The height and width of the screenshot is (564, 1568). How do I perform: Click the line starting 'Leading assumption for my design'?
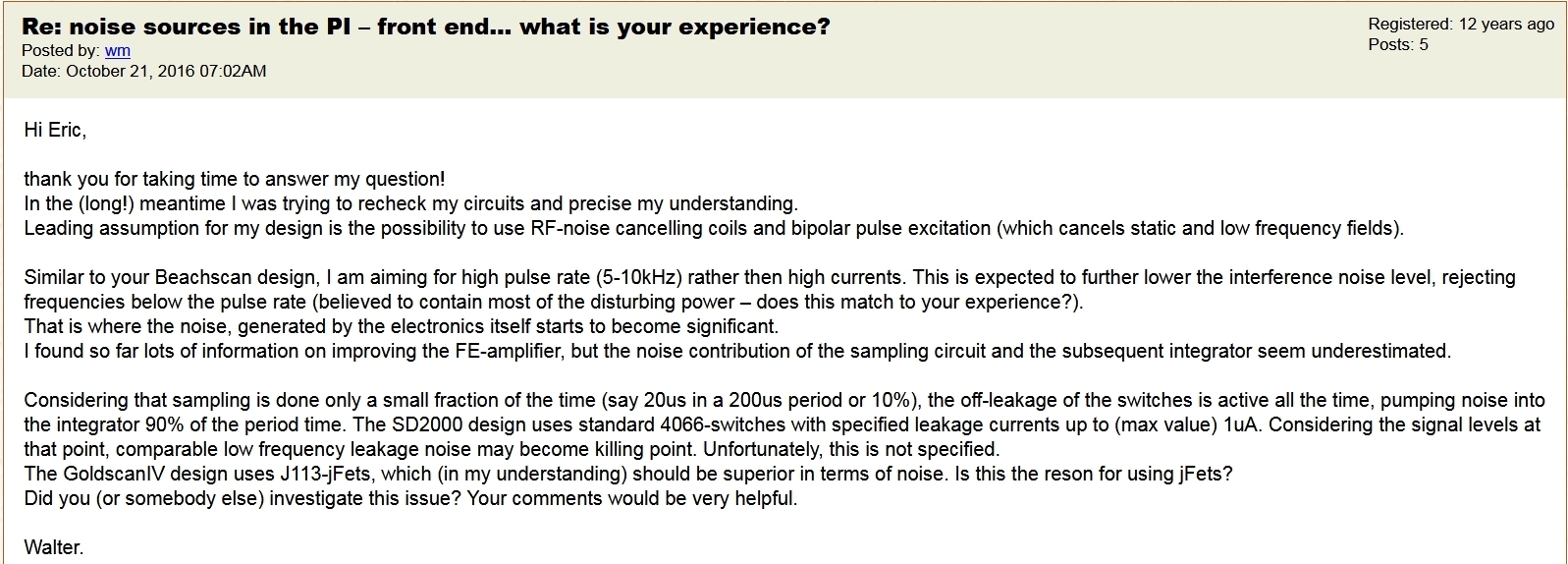[713, 228]
